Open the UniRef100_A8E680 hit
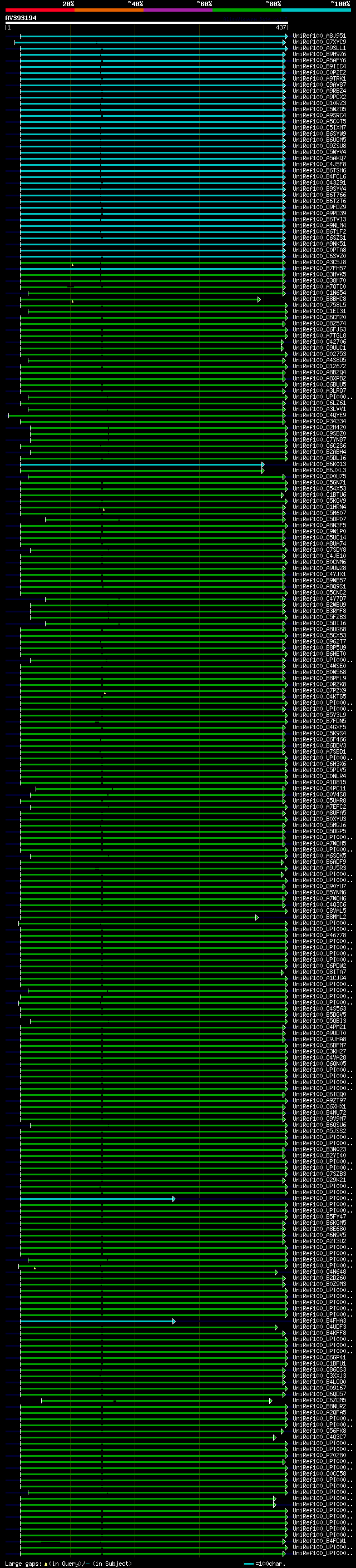Screen dimensions: 356x1568 [x=319, y=1229]
